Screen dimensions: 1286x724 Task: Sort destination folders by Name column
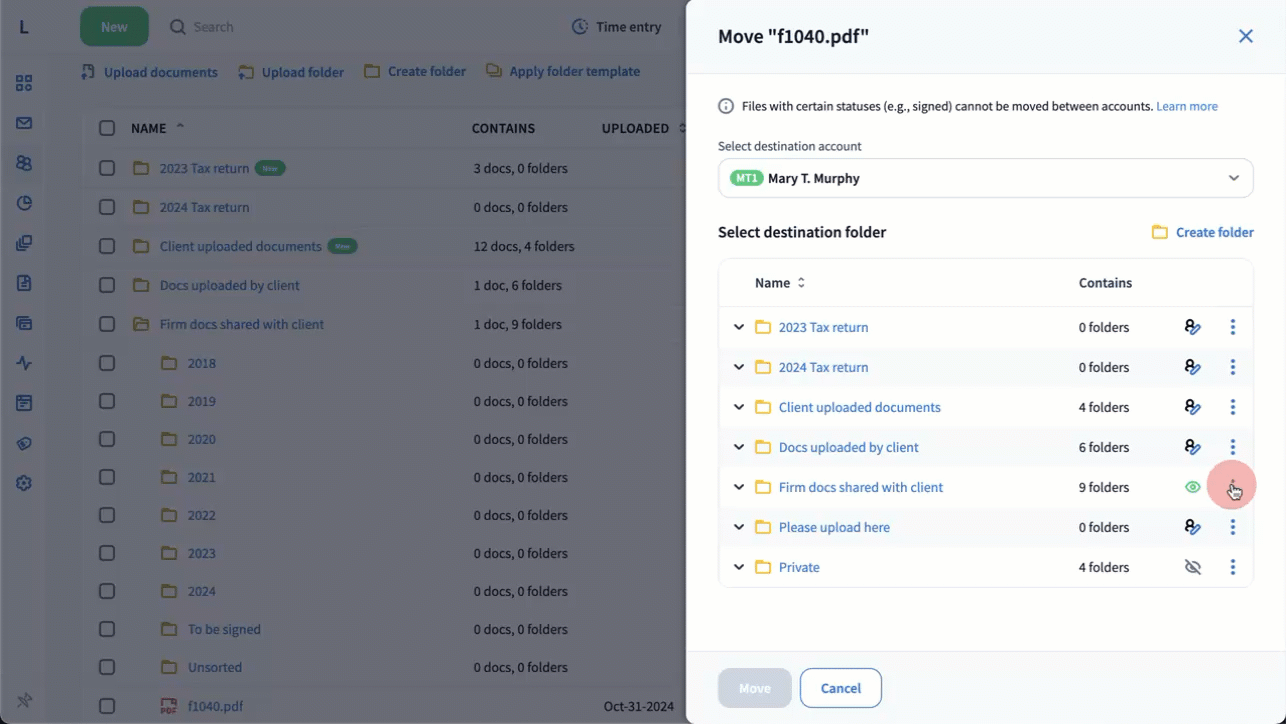point(780,283)
